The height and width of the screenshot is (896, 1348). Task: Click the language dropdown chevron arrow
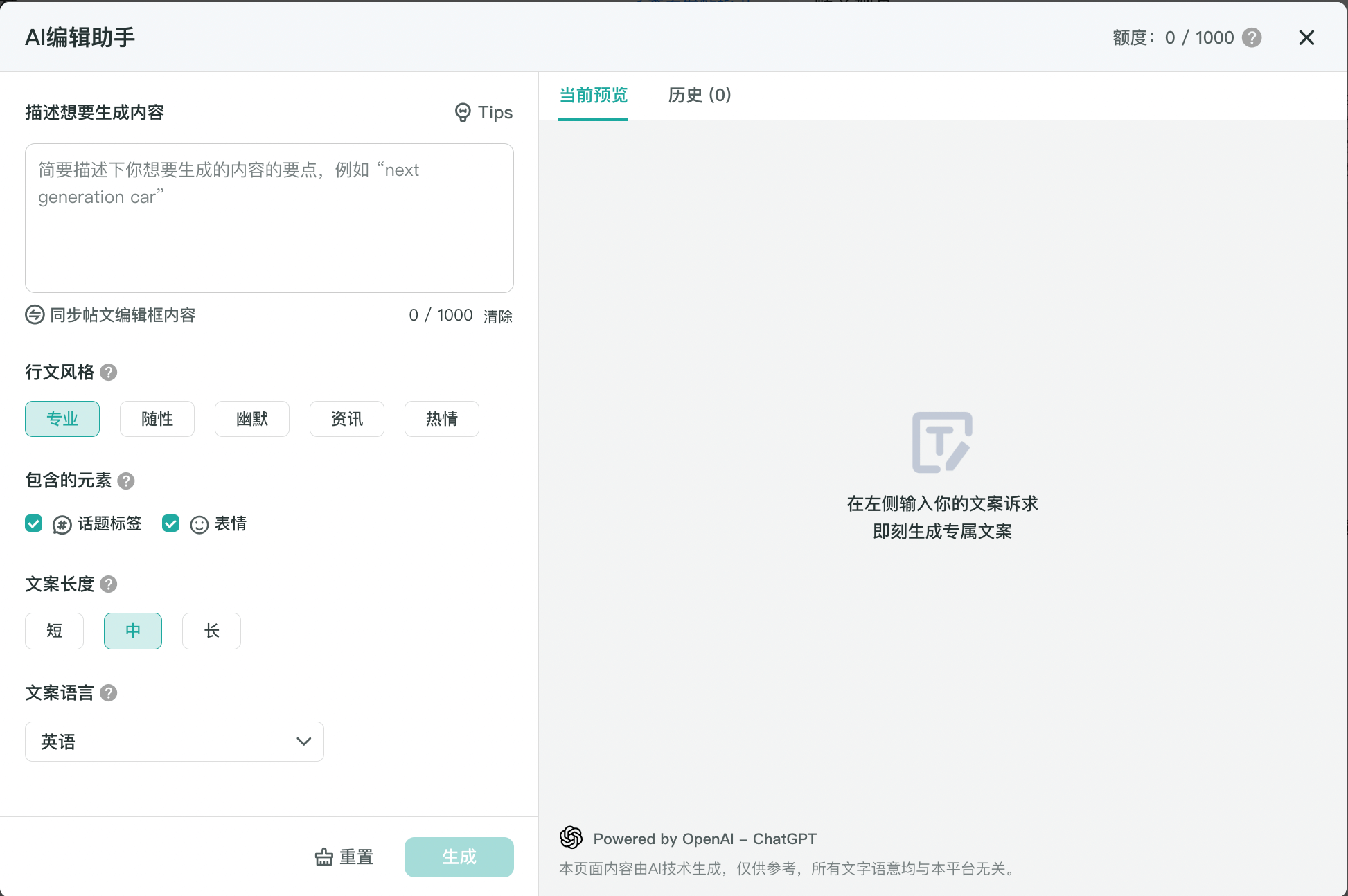pos(303,742)
